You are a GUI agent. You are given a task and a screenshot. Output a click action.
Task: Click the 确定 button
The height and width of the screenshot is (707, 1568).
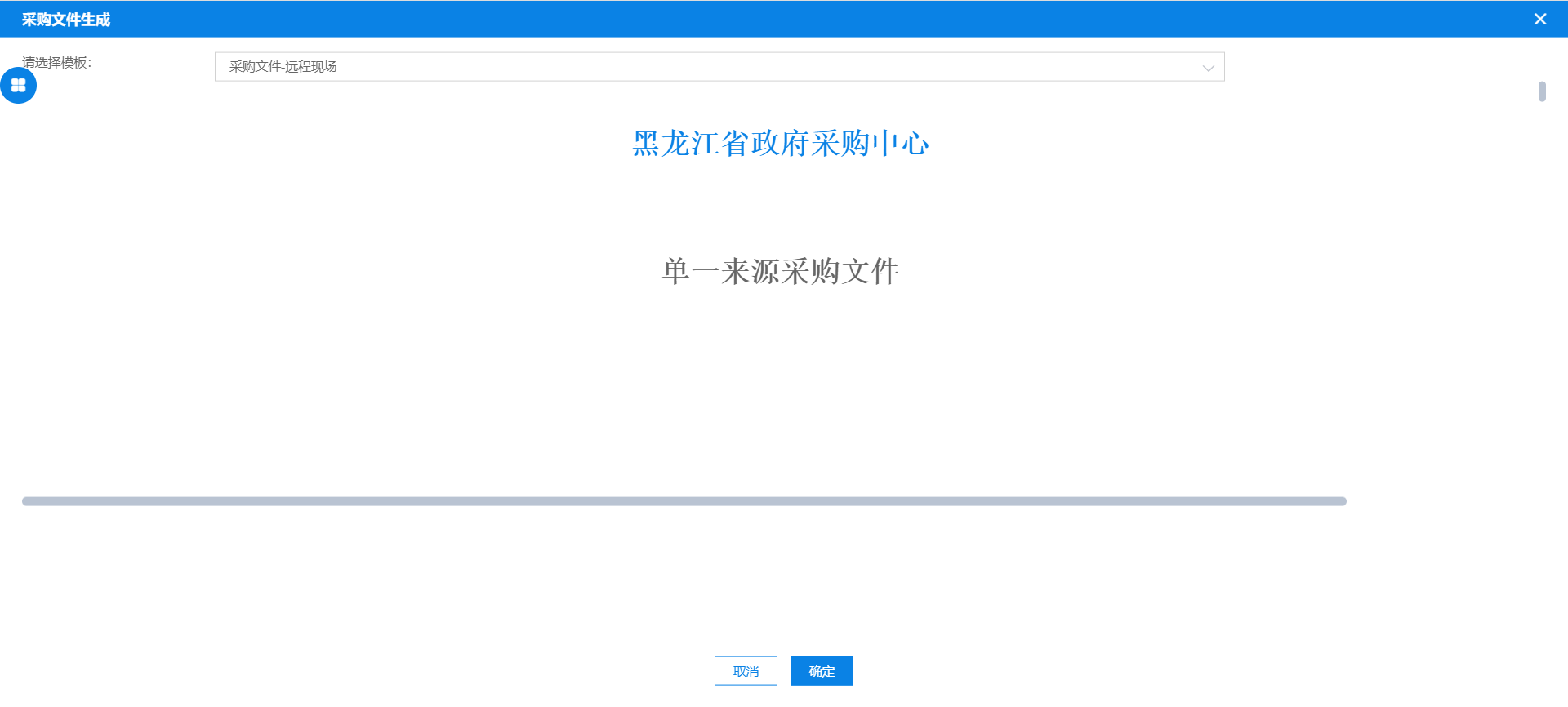tap(822, 671)
